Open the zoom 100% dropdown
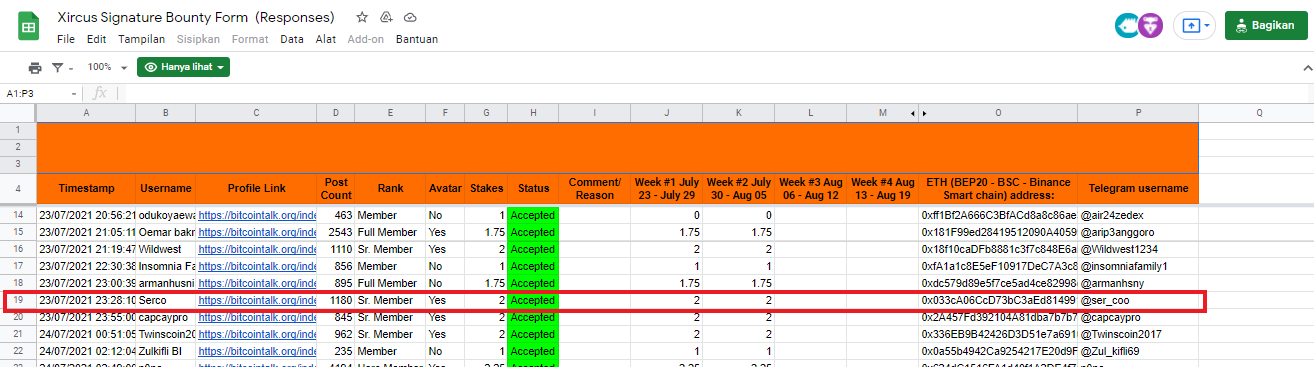Viewport: 1314px width, 367px height. point(107,67)
